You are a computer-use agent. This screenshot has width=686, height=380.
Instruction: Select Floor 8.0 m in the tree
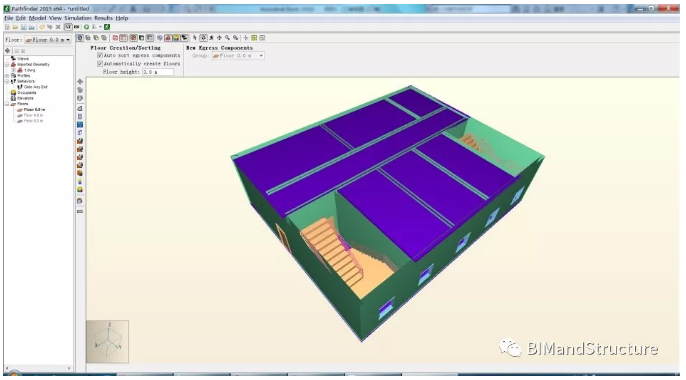point(33,121)
